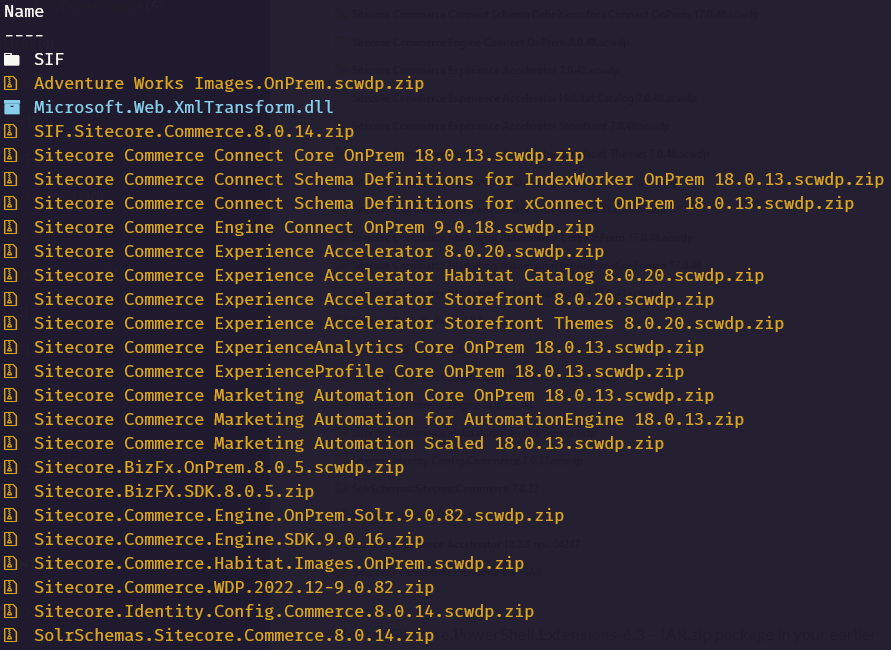The image size is (891, 650).
Task: Click the zip icon beside Accelerator Storefront Themes
Action: 10,323
